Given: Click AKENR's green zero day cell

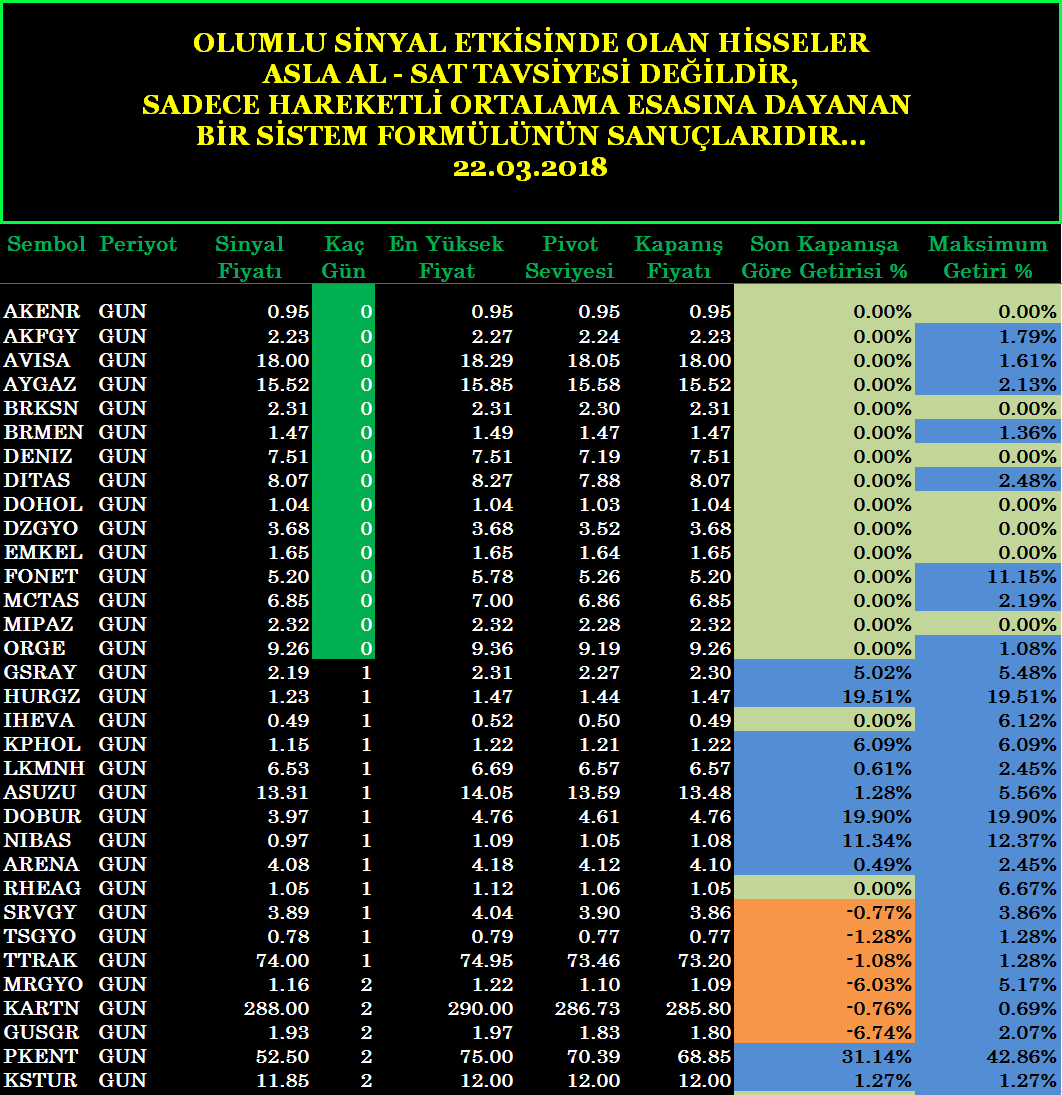Looking at the screenshot, I should [344, 311].
